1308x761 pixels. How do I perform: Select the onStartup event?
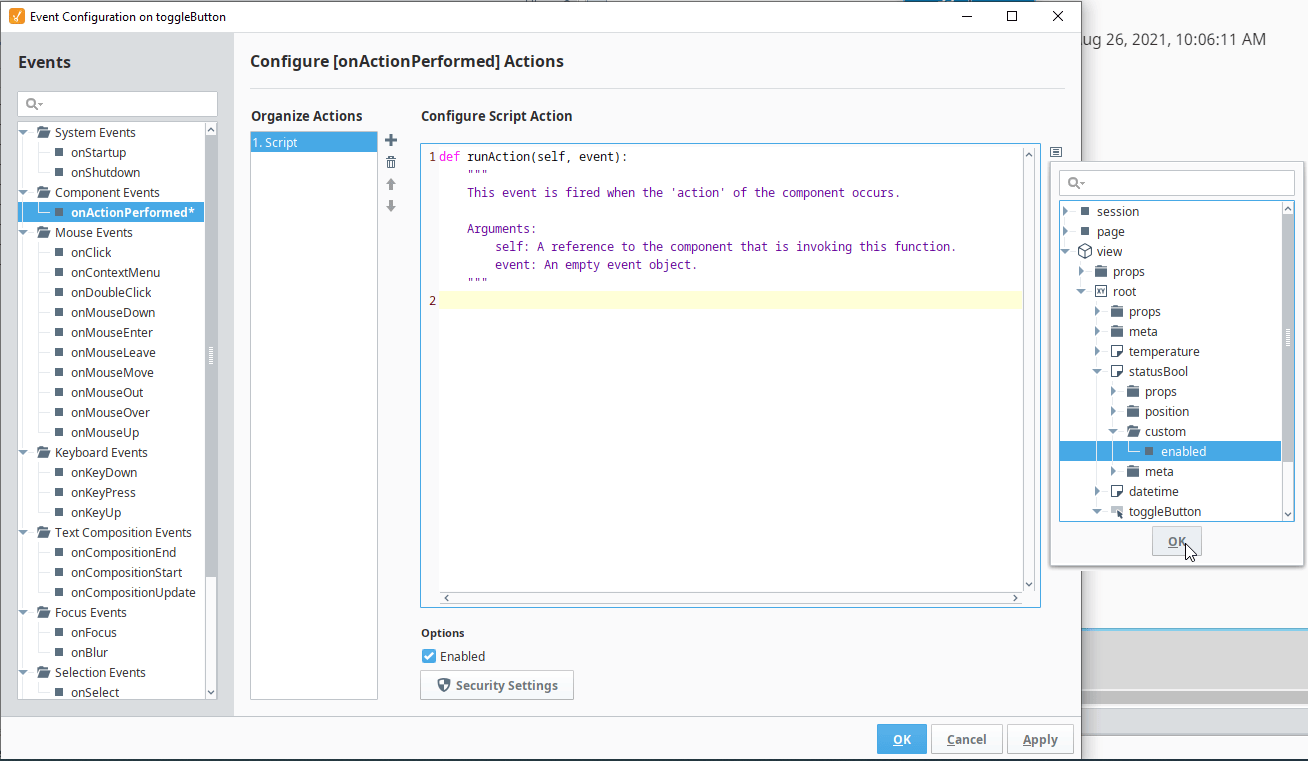(x=98, y=152)
